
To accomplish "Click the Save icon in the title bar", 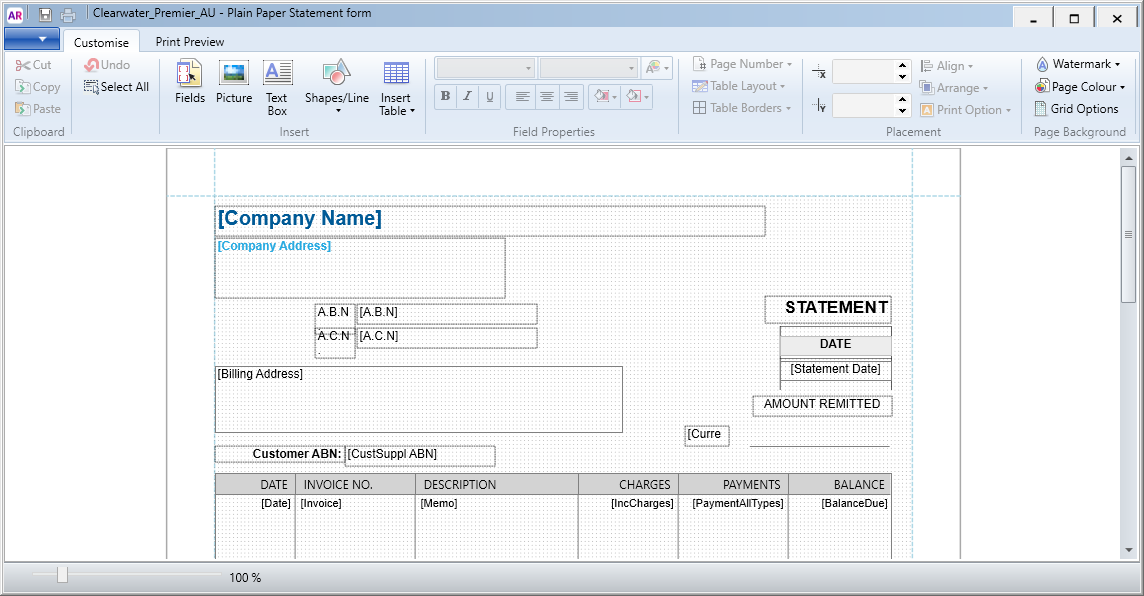I will [44, 14].
